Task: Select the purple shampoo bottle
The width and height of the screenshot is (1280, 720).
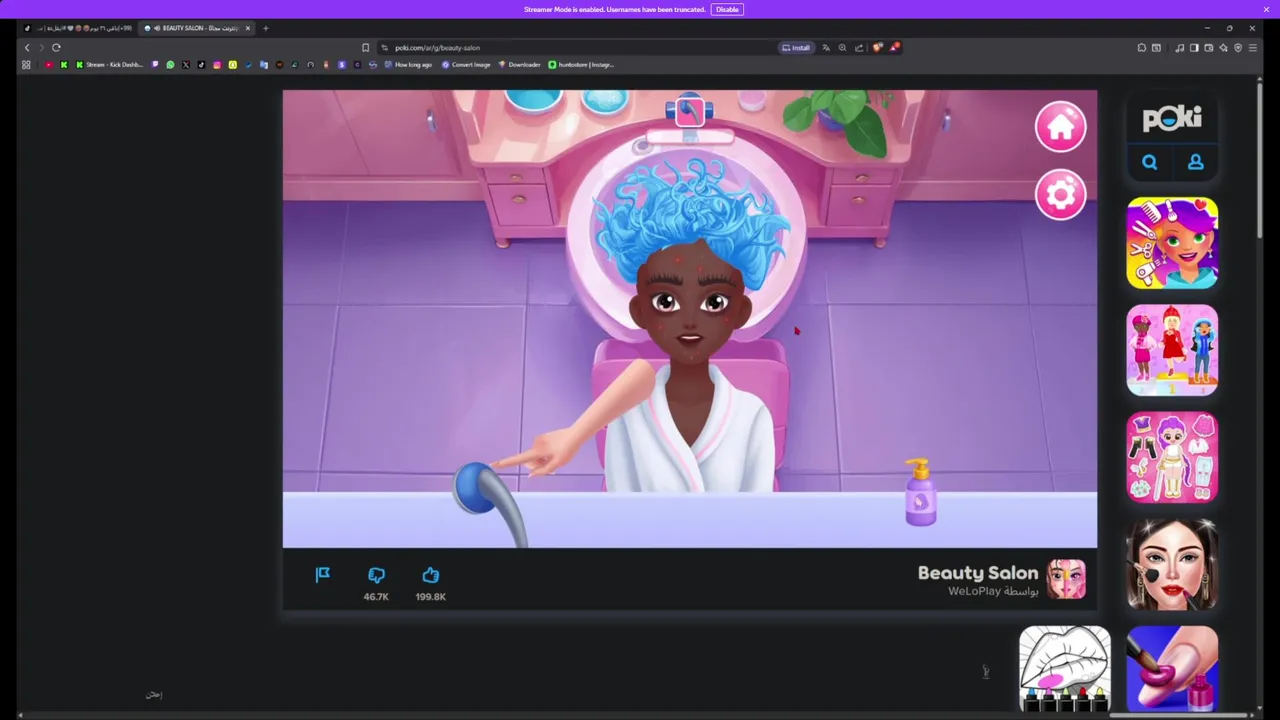Action: pyautogui.click(x=920, y=492)
